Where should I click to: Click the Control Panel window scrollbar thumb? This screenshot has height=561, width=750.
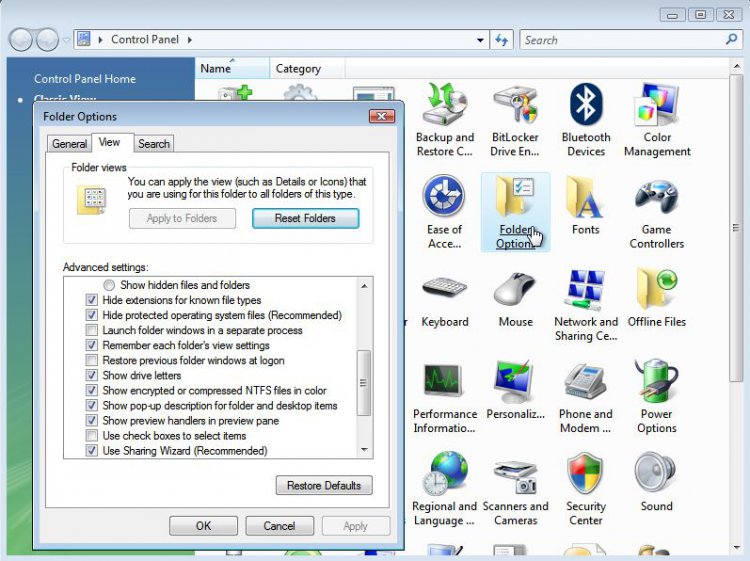[736, 228]
